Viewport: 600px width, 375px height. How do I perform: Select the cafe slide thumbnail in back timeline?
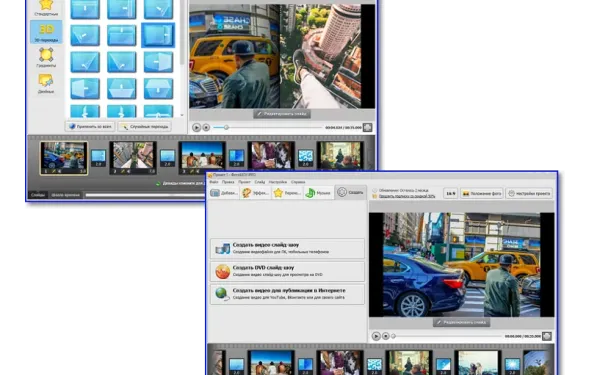click(x=340, y=156)
